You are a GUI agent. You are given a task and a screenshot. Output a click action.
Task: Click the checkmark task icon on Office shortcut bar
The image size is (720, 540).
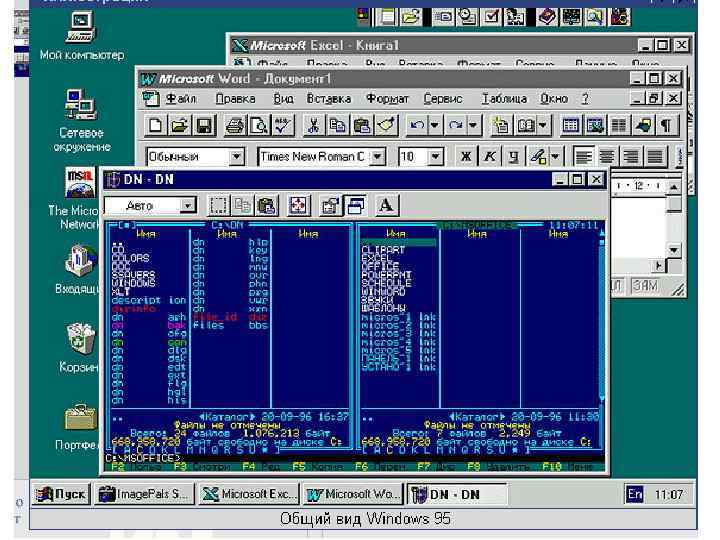(x=491, y=17)
